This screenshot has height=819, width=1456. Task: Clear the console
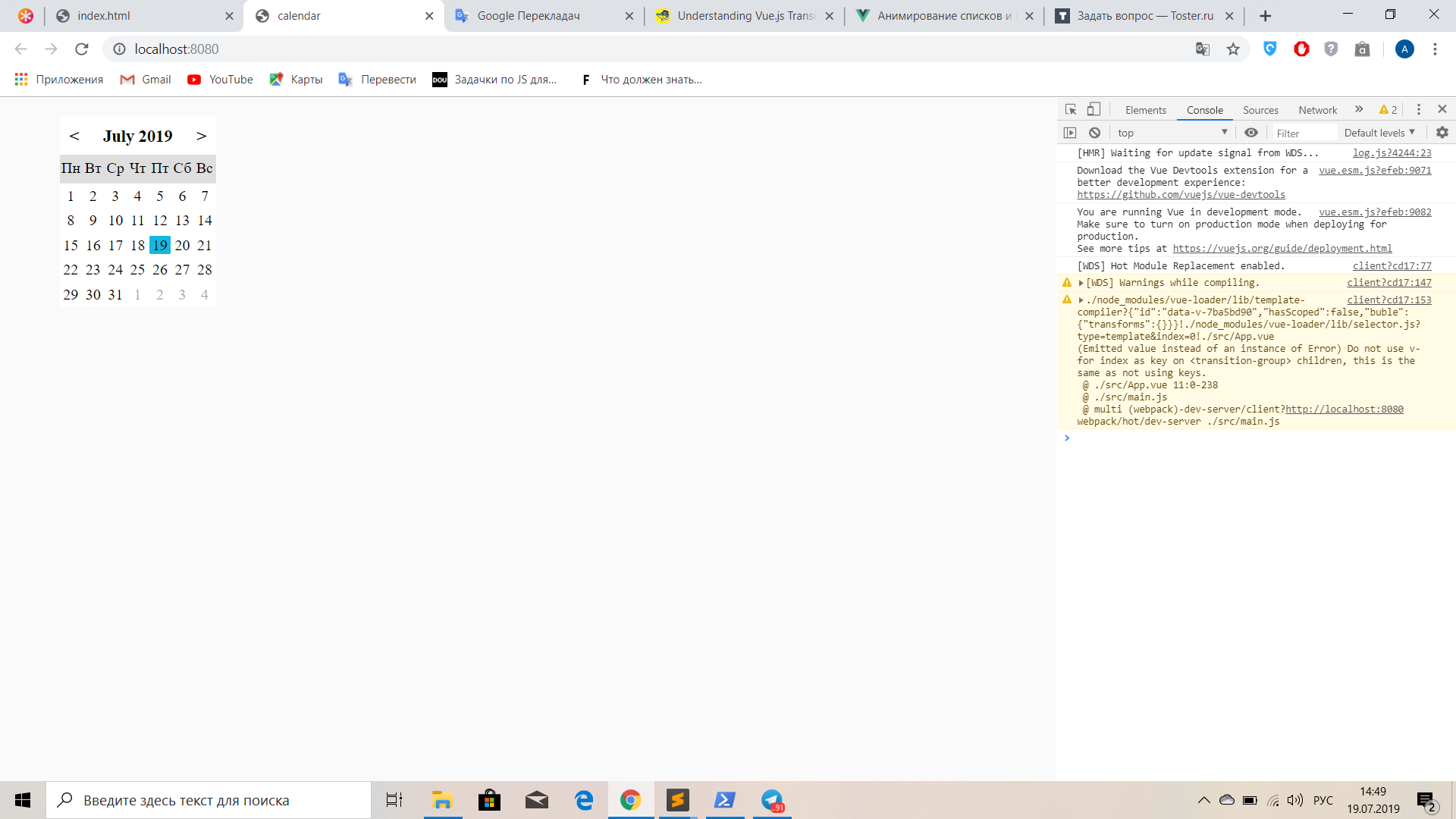tap(1094, 133)
